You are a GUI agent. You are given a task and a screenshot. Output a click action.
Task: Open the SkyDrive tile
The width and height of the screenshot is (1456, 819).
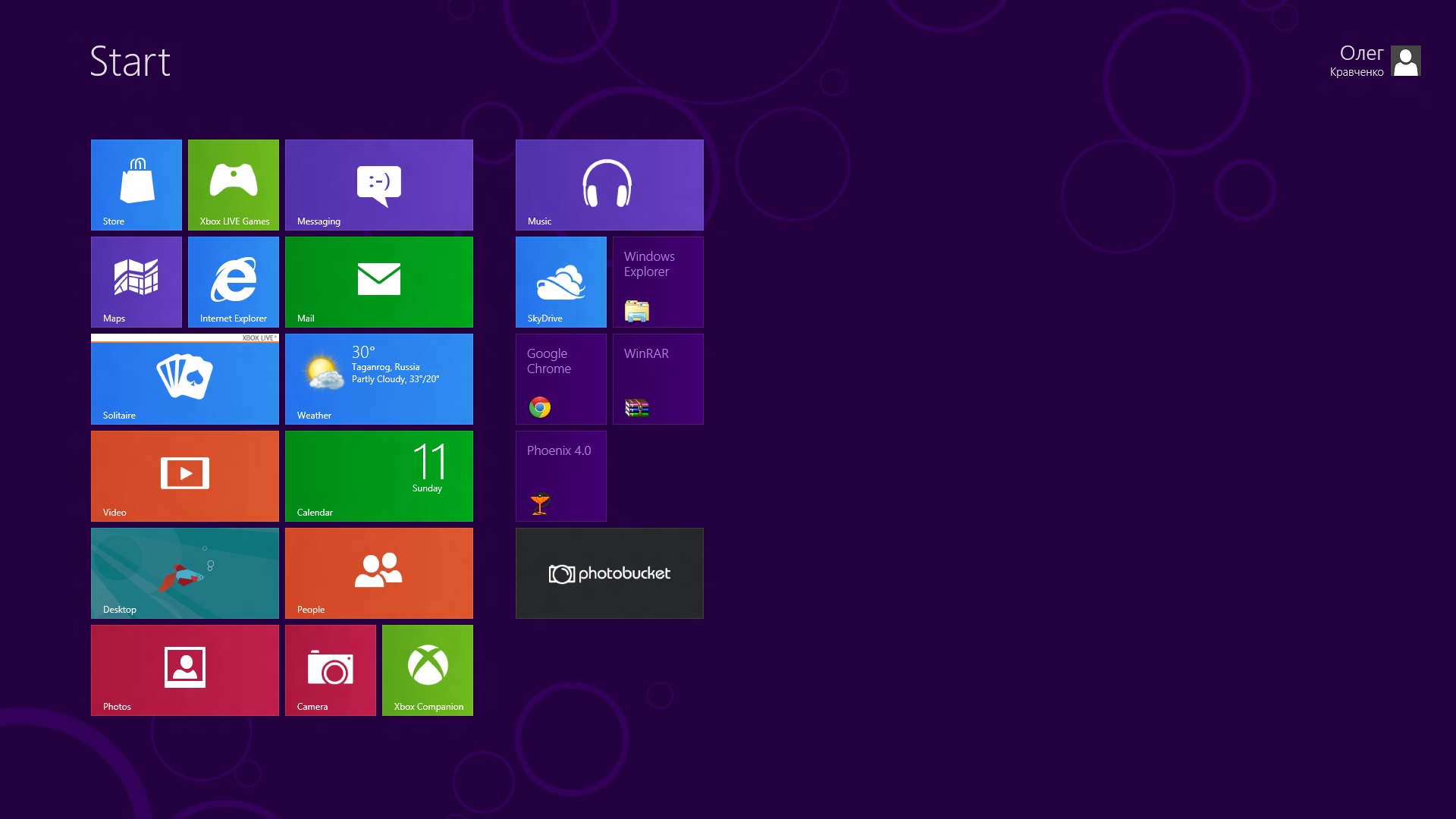tap(561, 282)
